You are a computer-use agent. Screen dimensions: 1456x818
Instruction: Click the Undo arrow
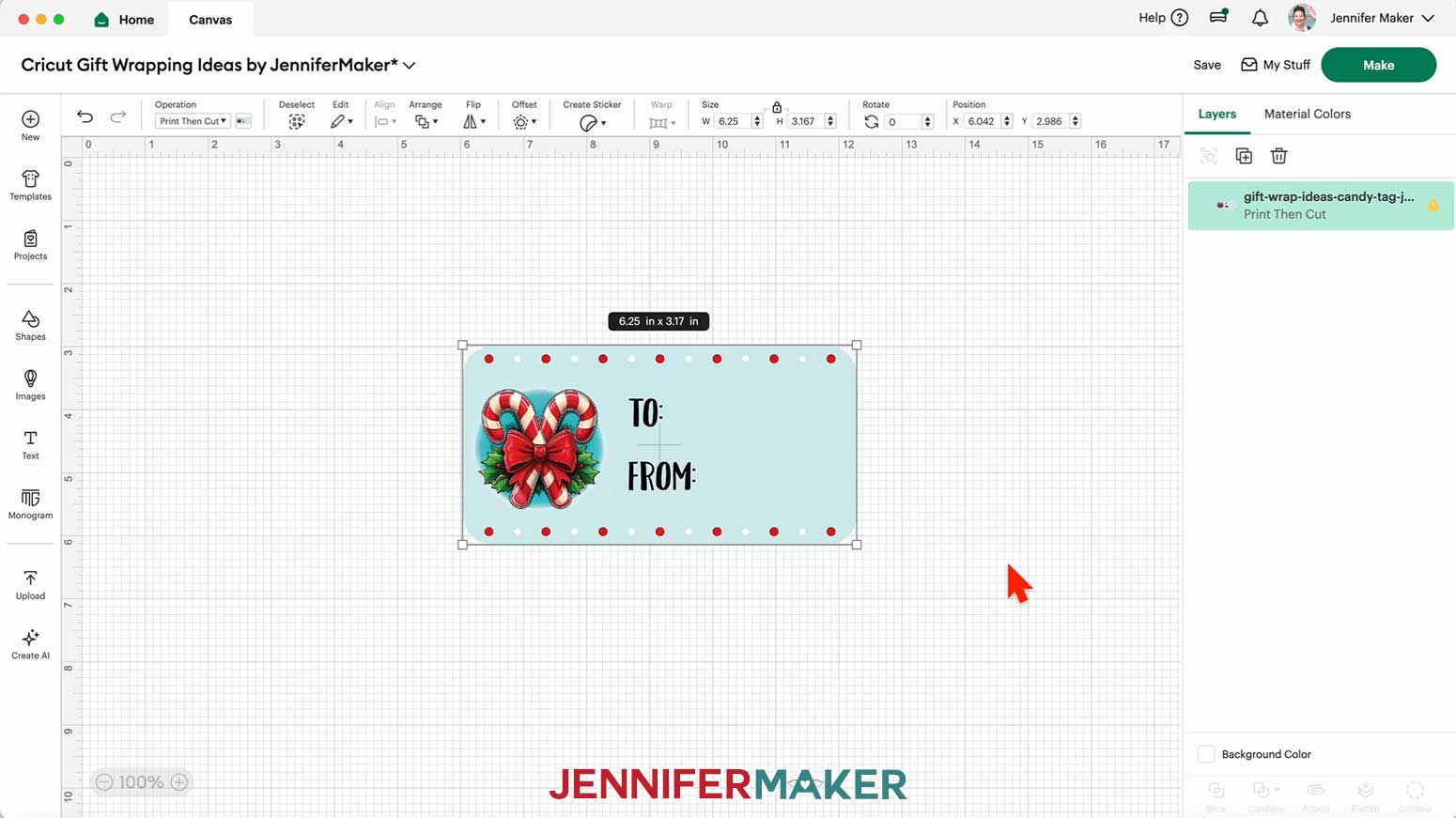pos(85,117)
